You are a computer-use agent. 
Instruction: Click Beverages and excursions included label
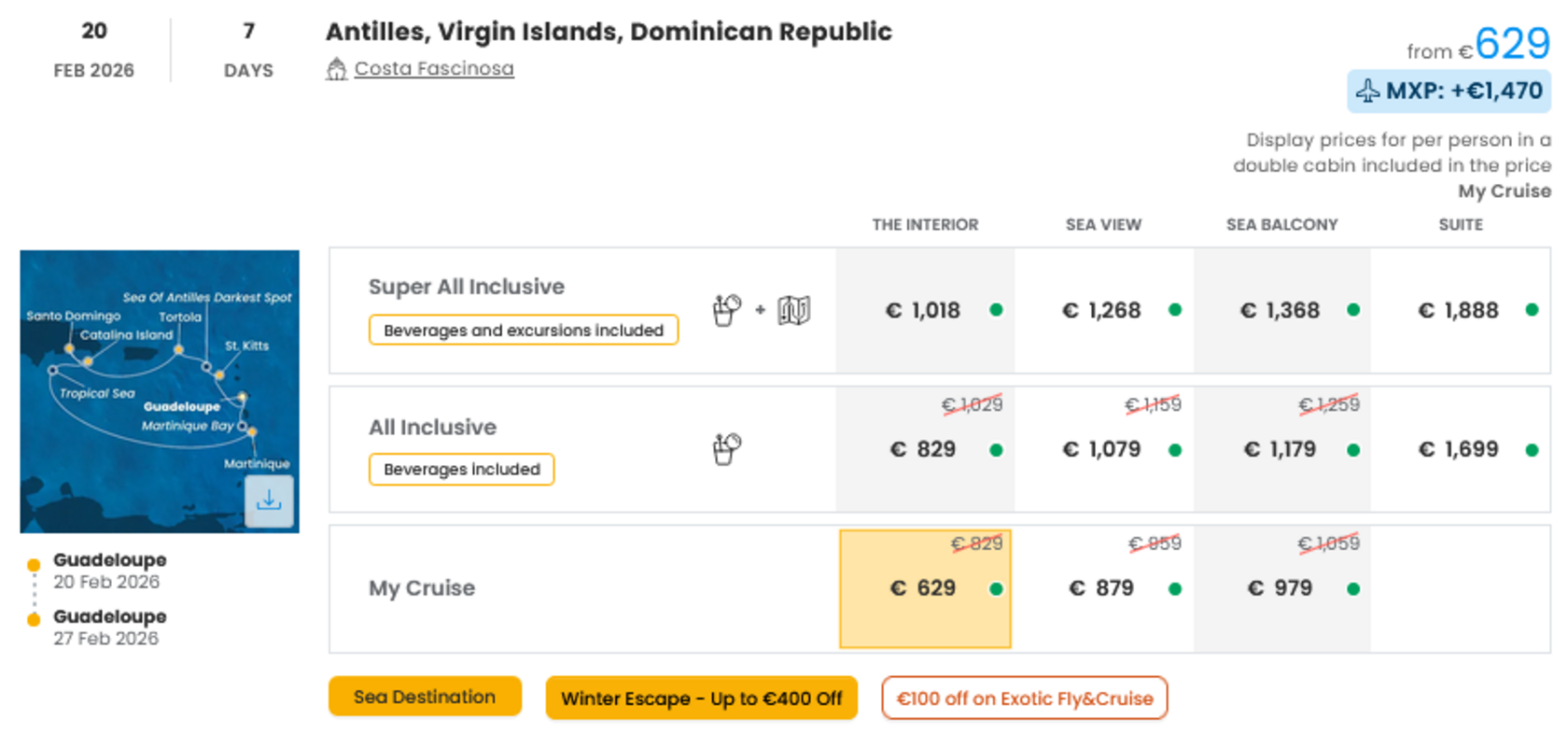tap(524, 331)
